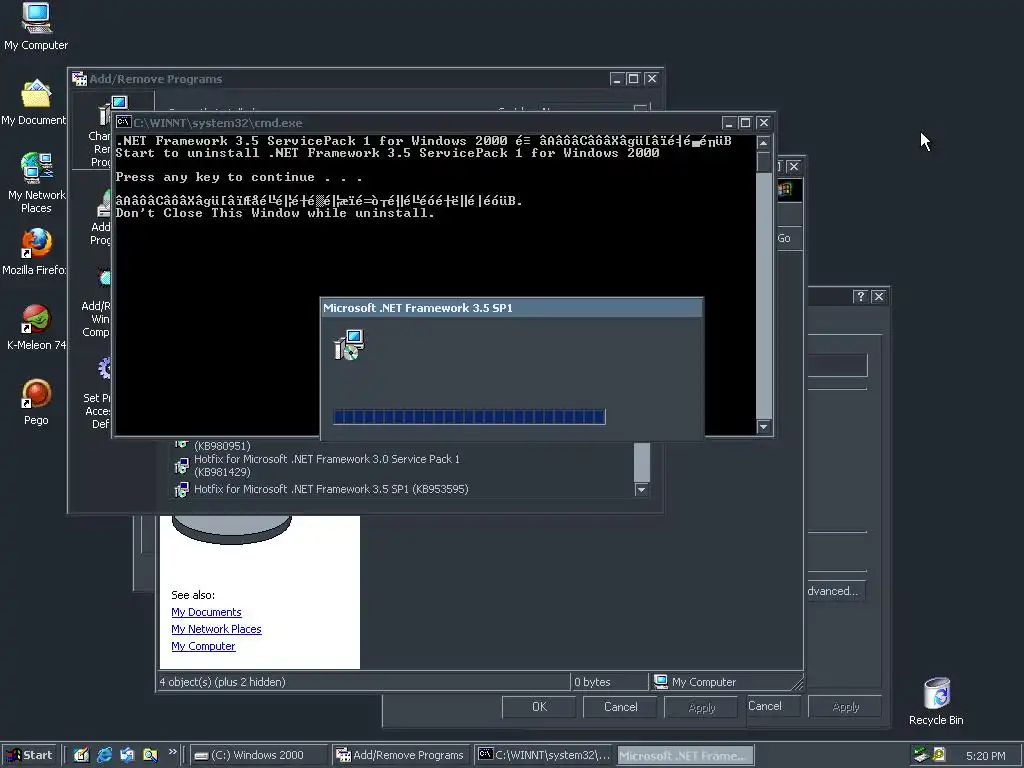Click the fourth quick launch icon with magnifier
The width and height of the screenshot is (1024, 768).
tap(150, 755)
